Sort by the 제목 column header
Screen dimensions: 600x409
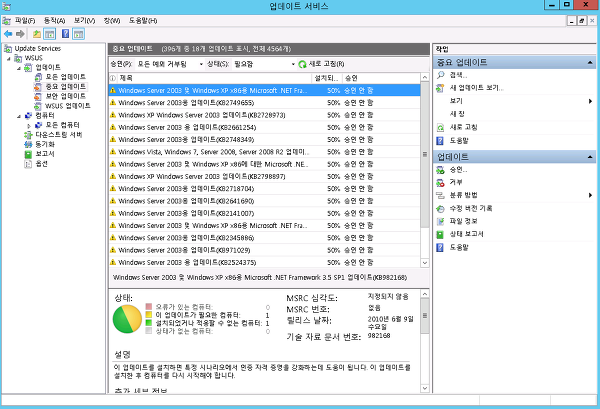pos(214,78)
